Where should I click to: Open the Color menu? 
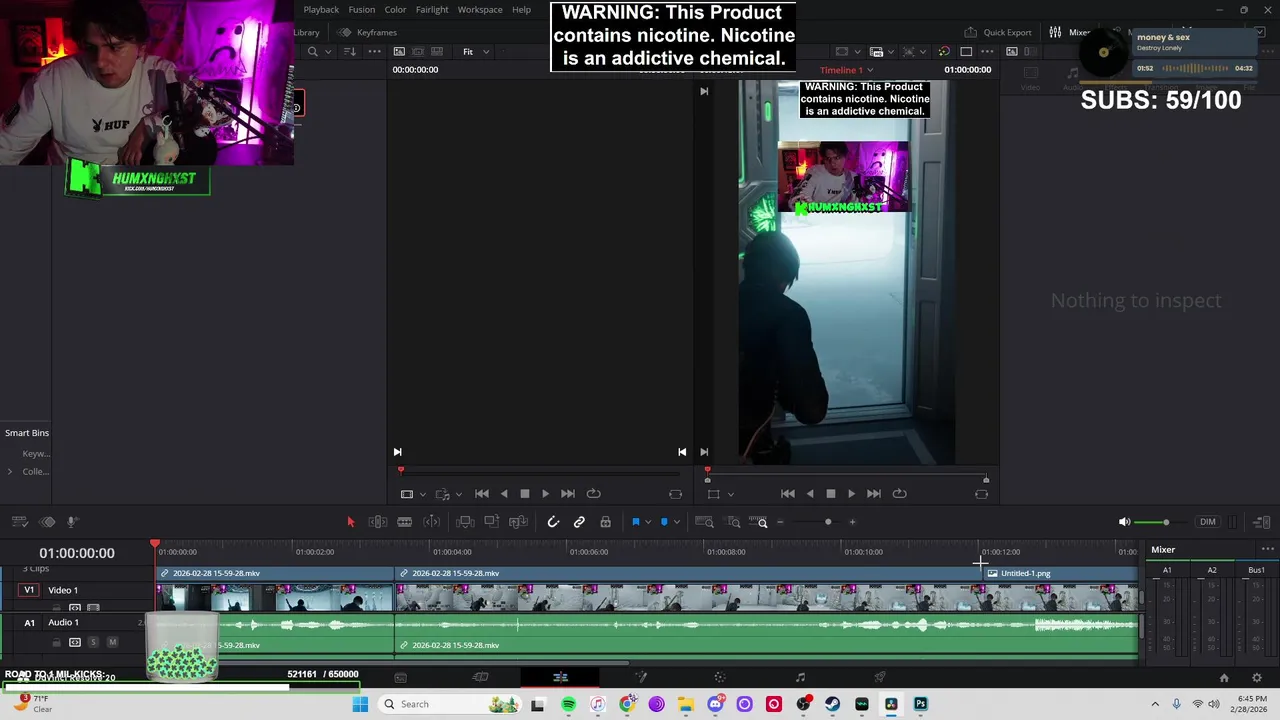tap(396, 10)
